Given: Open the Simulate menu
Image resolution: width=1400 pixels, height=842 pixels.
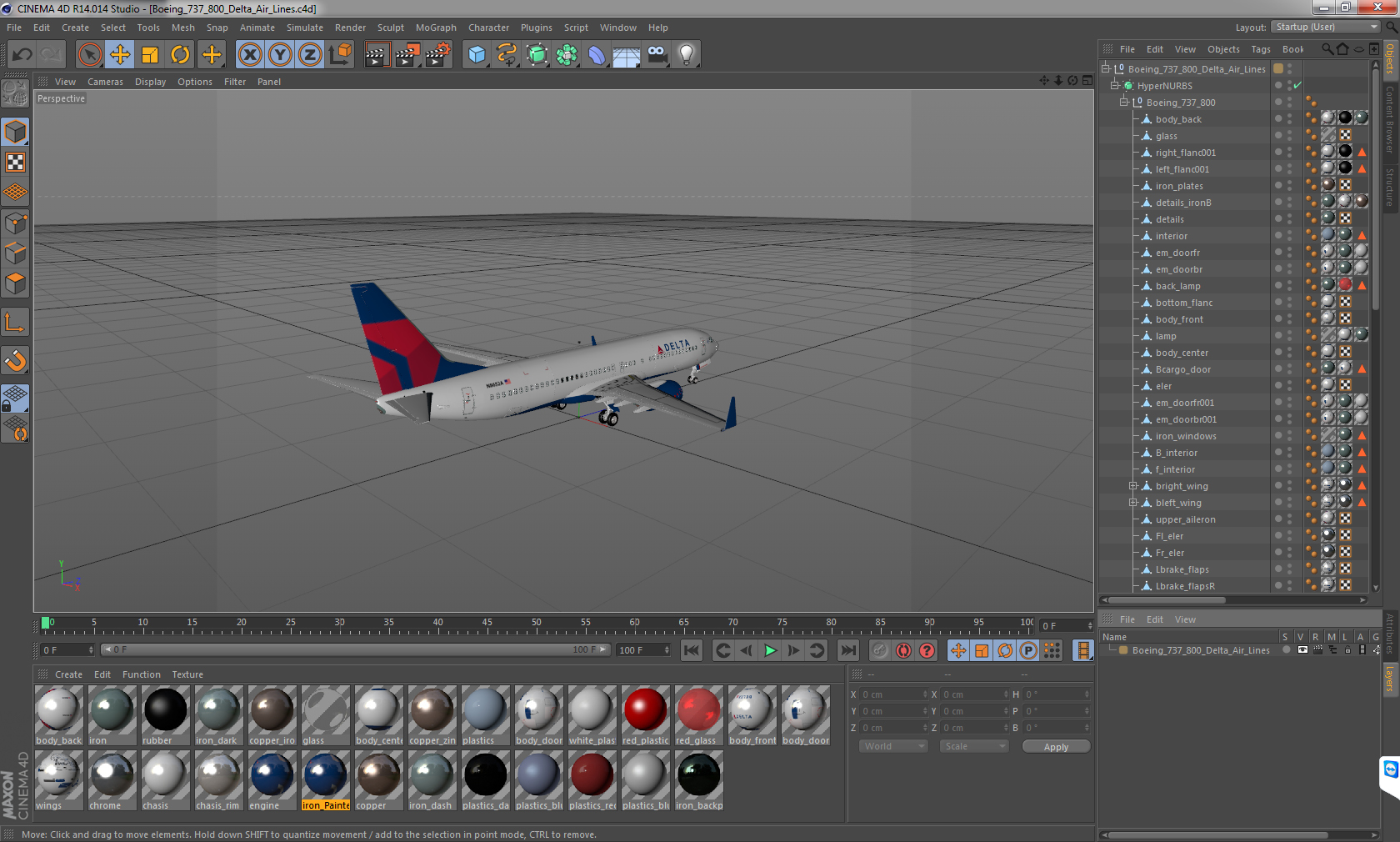Looking at the screenshot, I should [305, 28].
